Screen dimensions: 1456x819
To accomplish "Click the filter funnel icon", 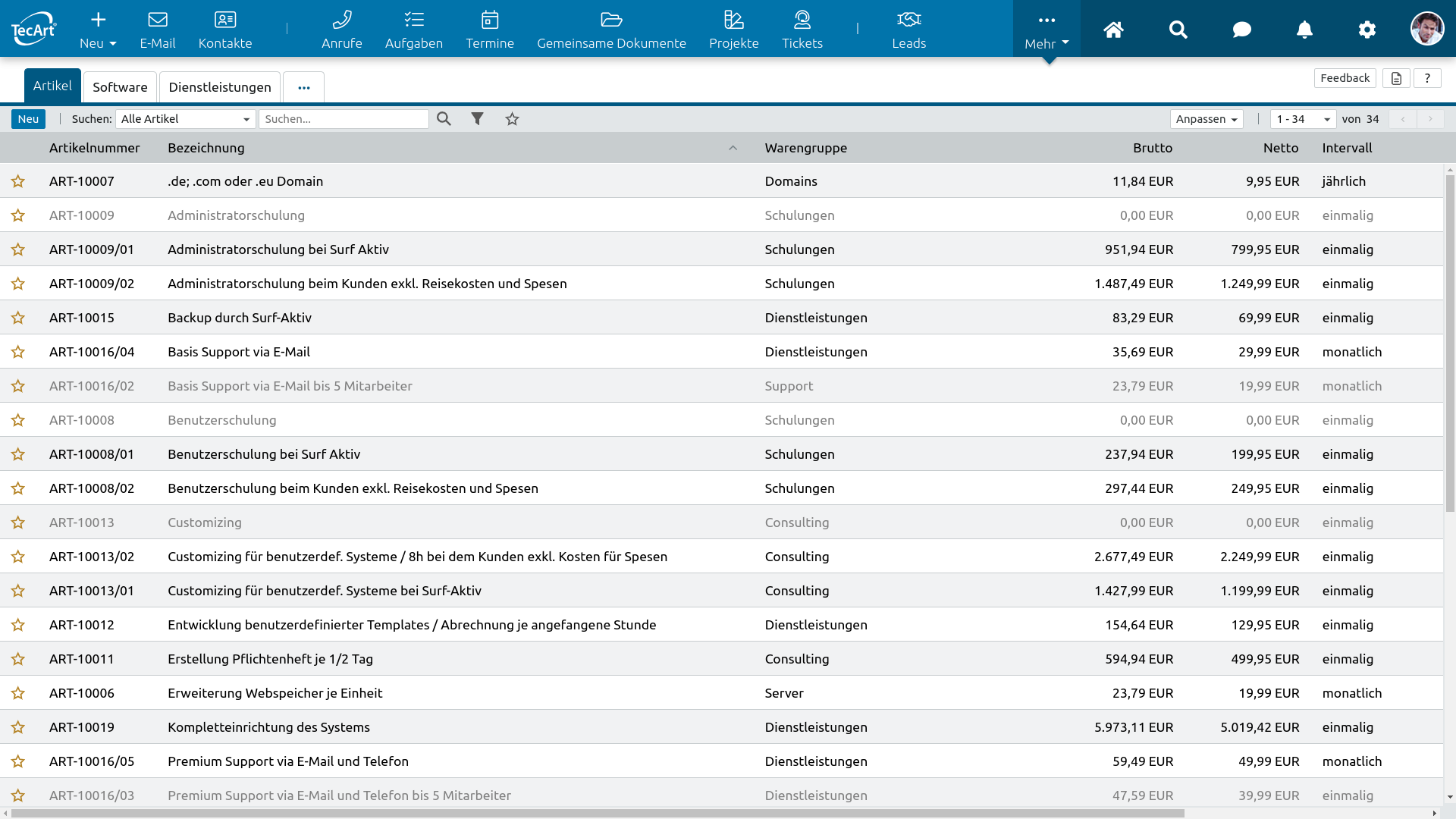I will tap(477, 119).
